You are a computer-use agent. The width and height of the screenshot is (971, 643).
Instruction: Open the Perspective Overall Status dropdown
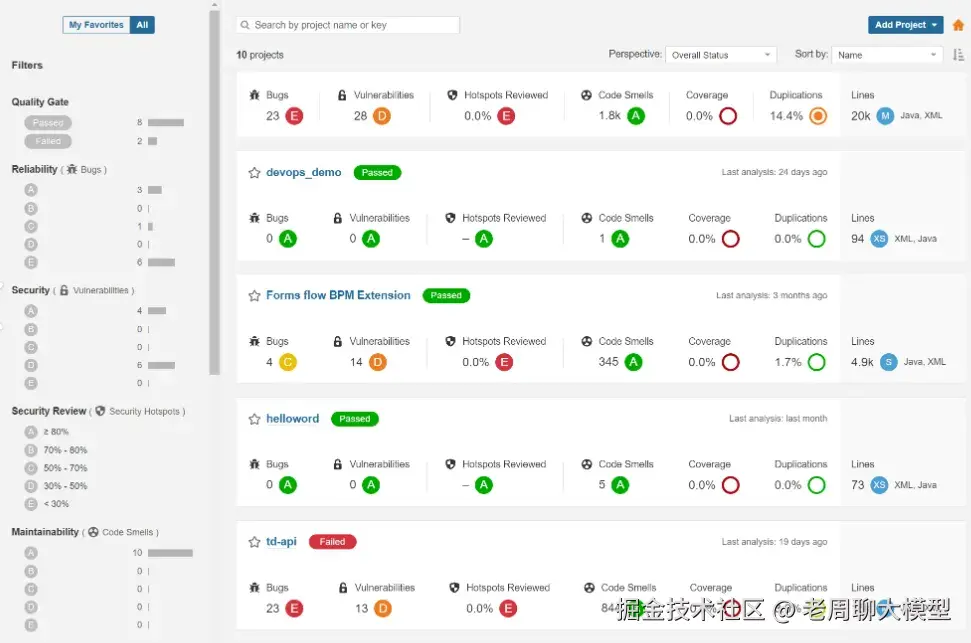pos(721,55)
